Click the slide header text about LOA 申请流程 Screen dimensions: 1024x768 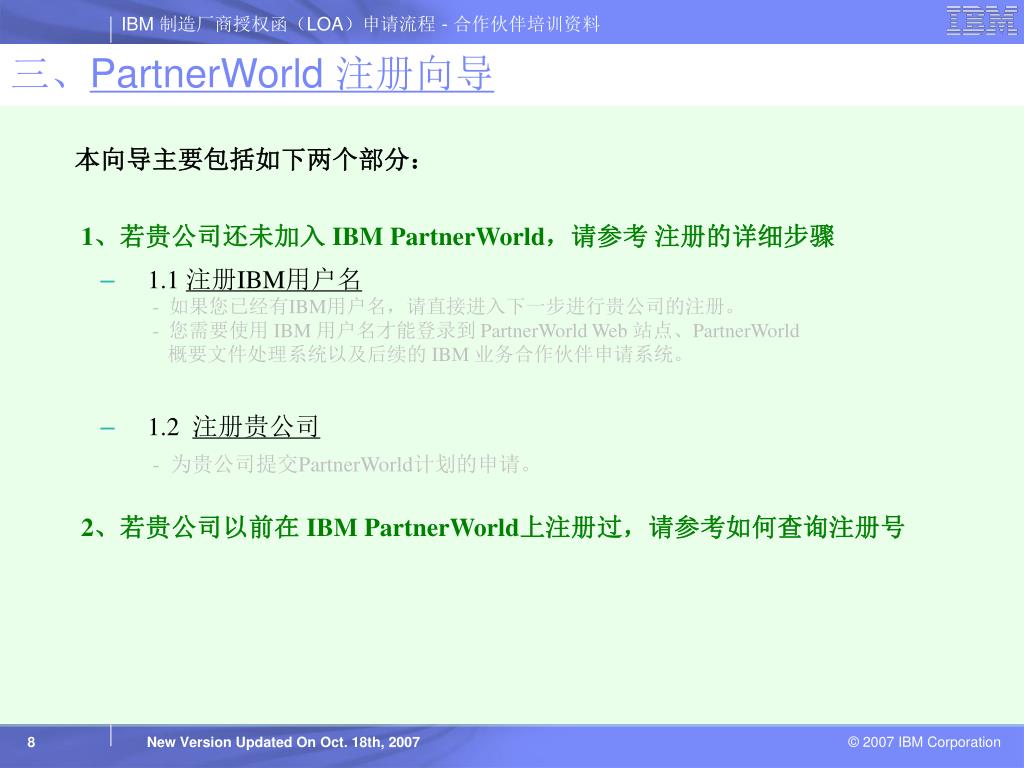pyautogui.click(x=360, y=27)
